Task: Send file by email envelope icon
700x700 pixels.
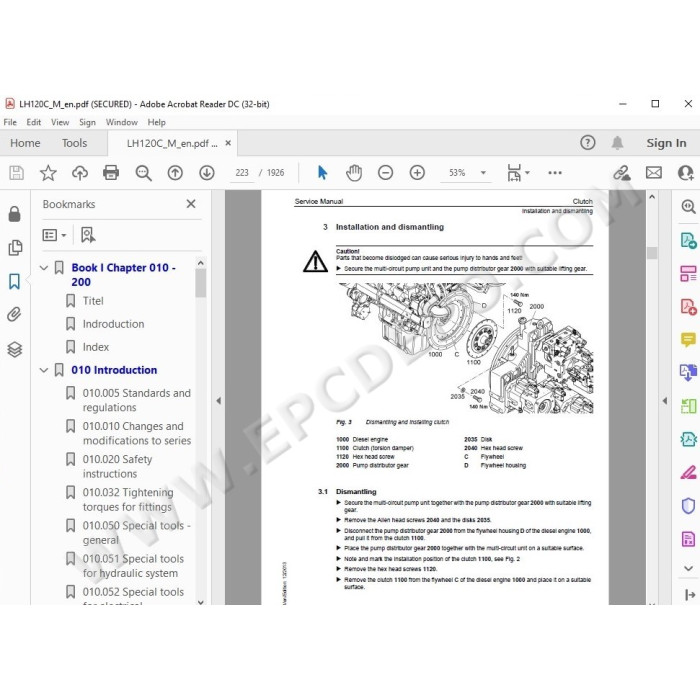Action: 654,173
